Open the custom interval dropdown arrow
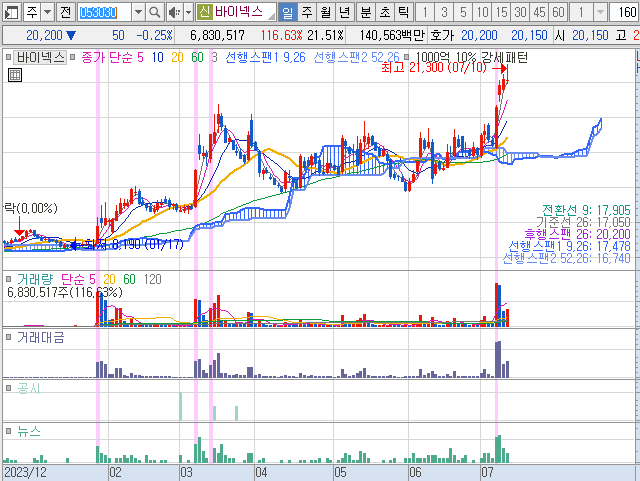The height and width of the screenshot is (481, 640). [600, 13]
